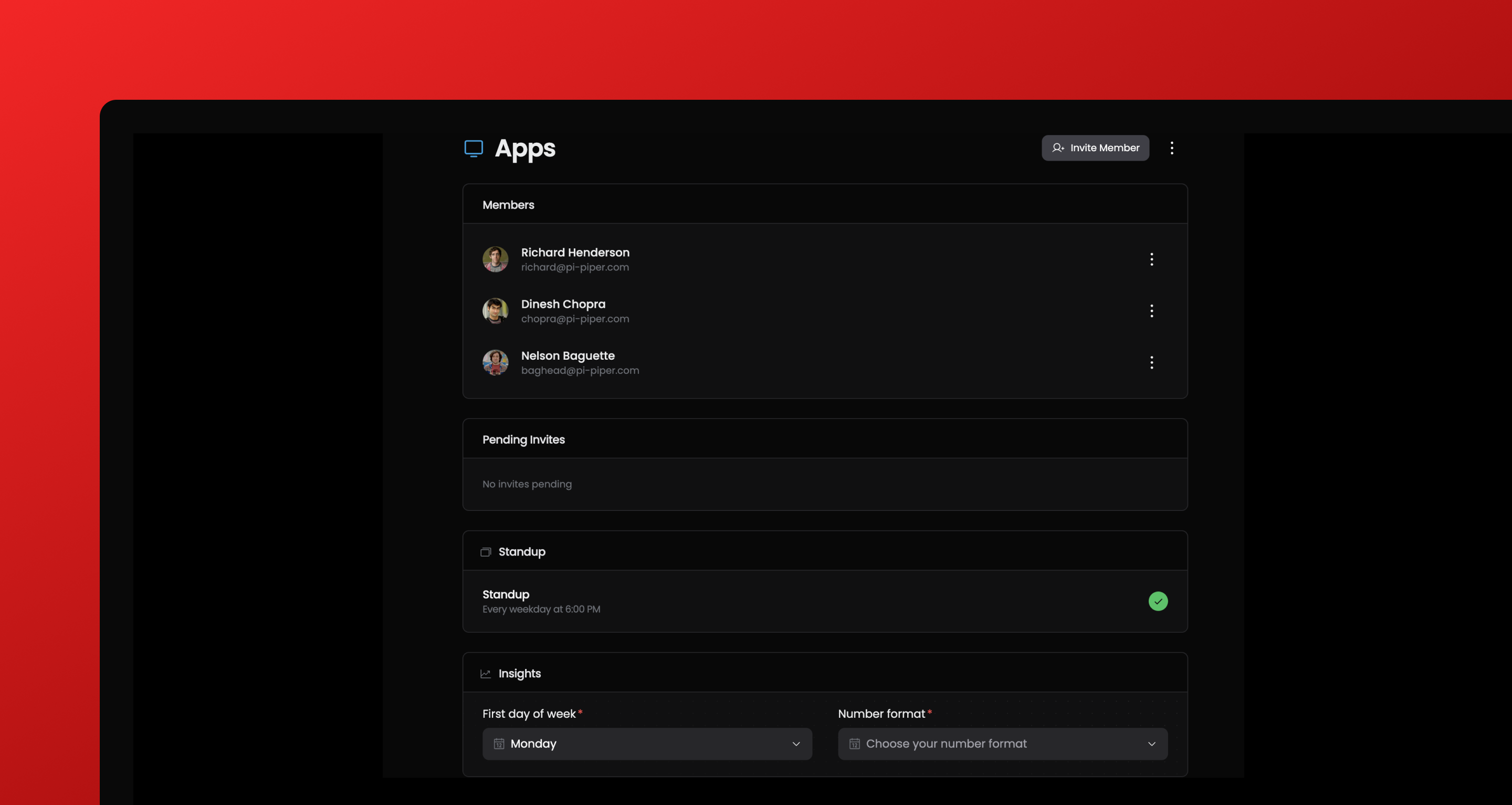The image size is (1512, 805).
Task: Open the First day of week dropdown
Action: point(647,744)
